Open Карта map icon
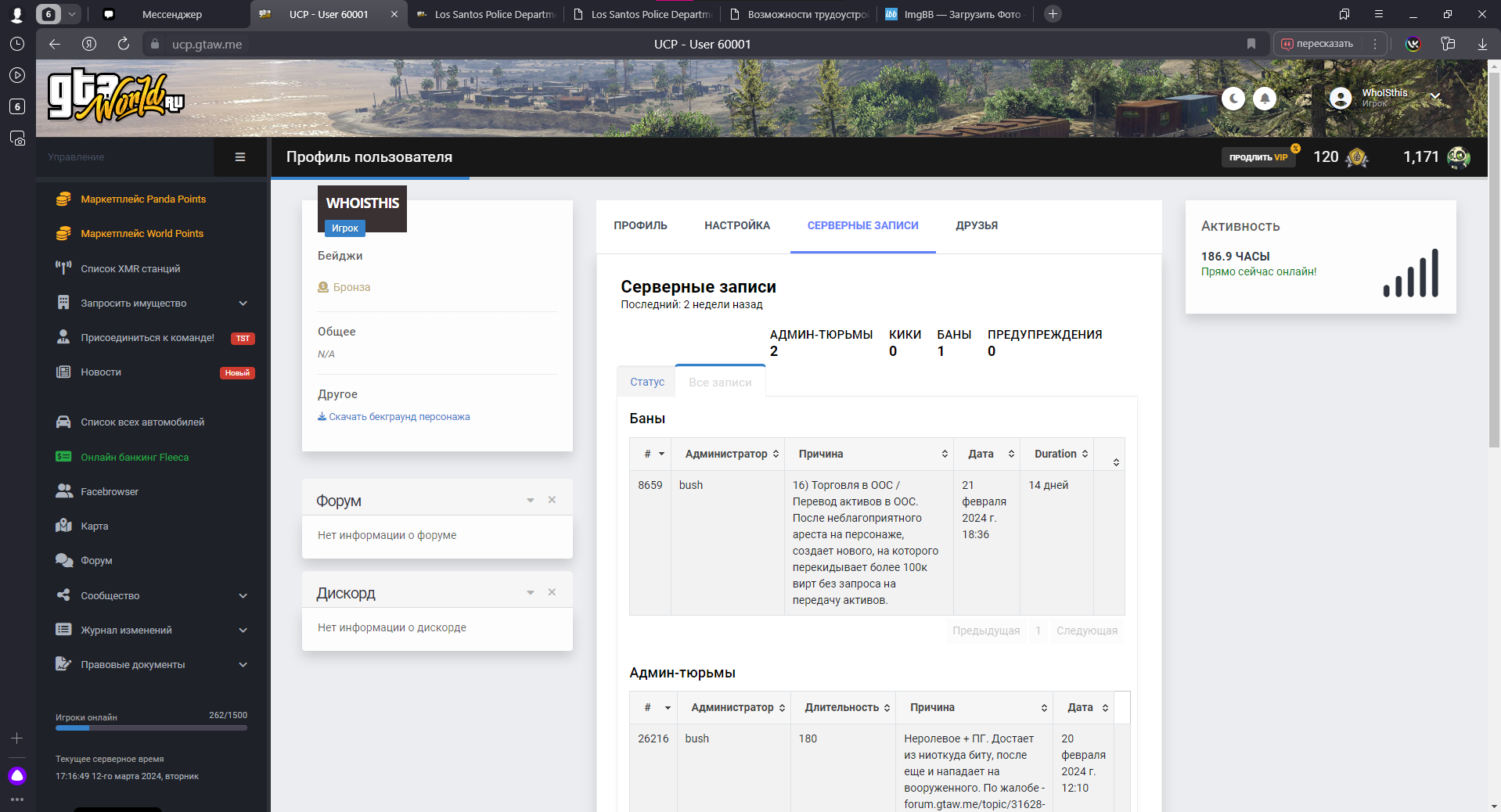The height and width of the screenshot is (812, 1501). (63, 526)
